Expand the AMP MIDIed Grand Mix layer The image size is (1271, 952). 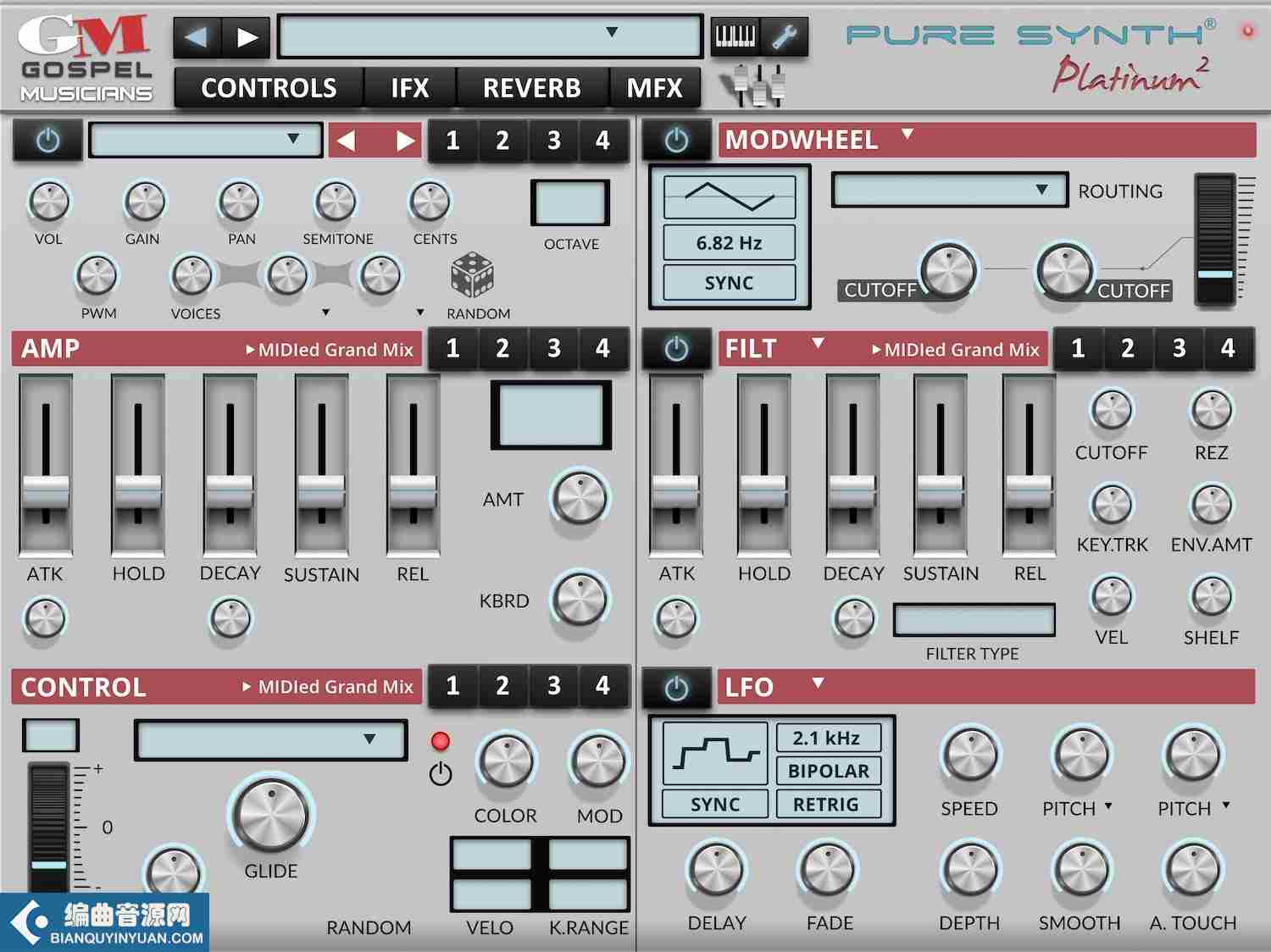coord(330,350)
